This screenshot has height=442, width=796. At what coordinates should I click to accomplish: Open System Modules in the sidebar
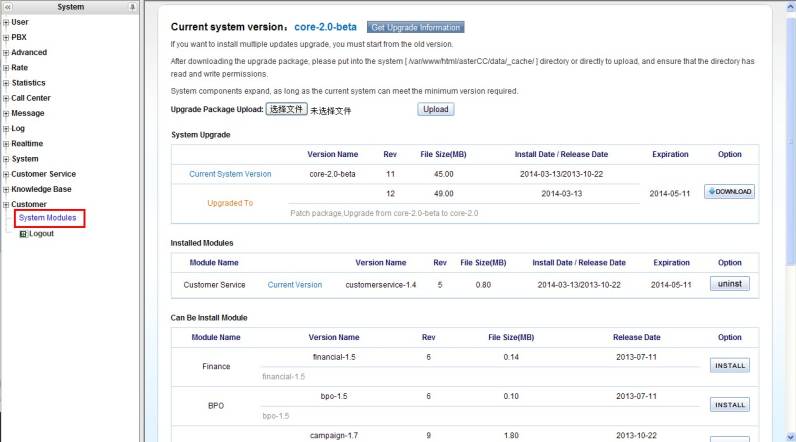pyautogui.click(x=47, y=218)
